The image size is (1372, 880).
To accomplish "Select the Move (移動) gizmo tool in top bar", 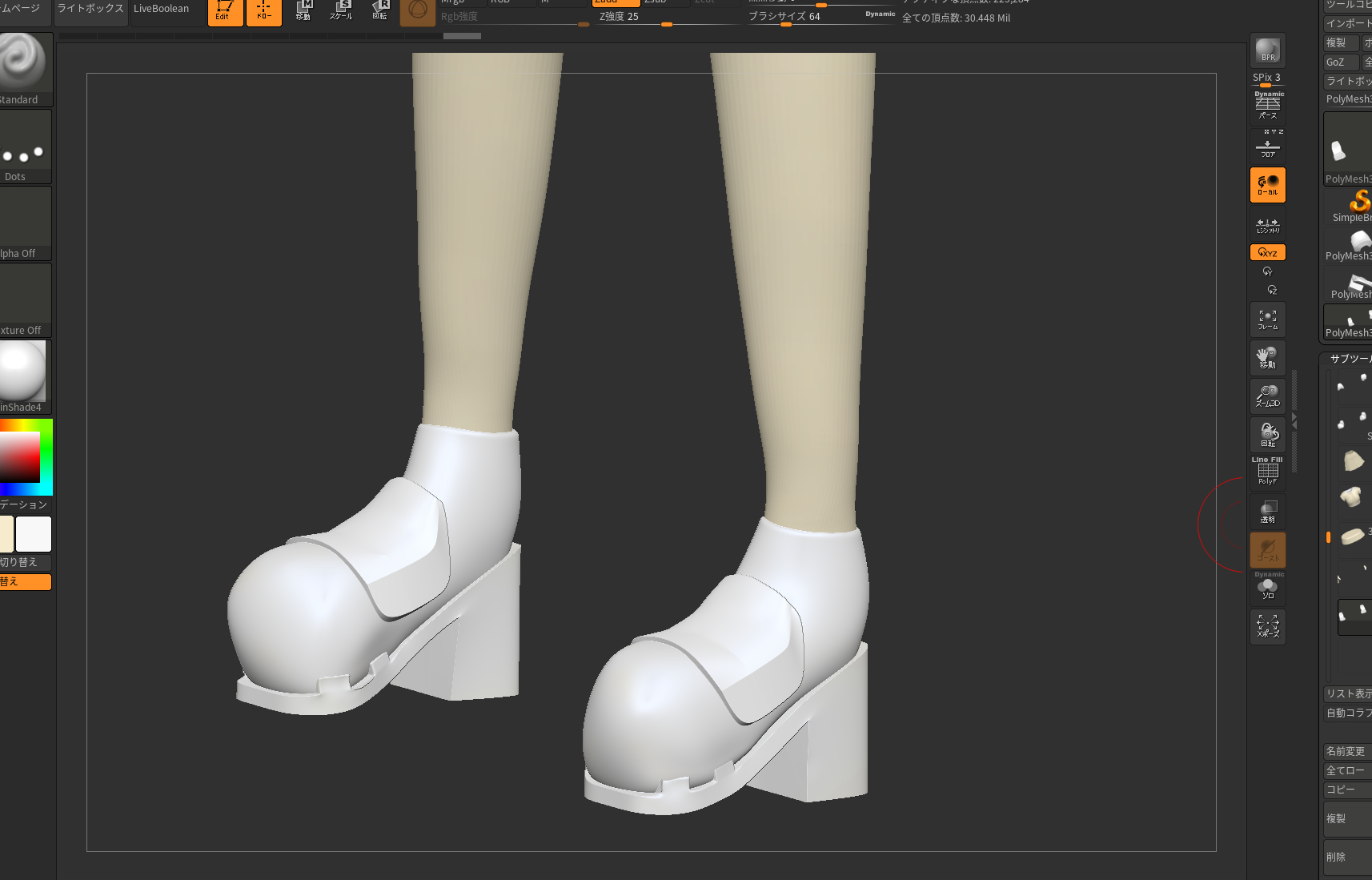I will [303, 11].
